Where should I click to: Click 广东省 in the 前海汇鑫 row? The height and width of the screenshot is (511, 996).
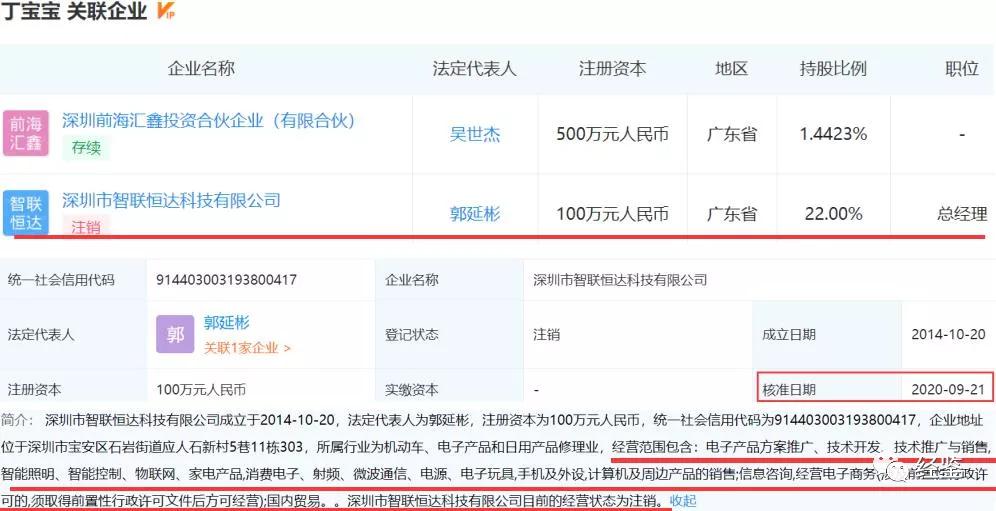pyautogui.click(x=732, y=134)
